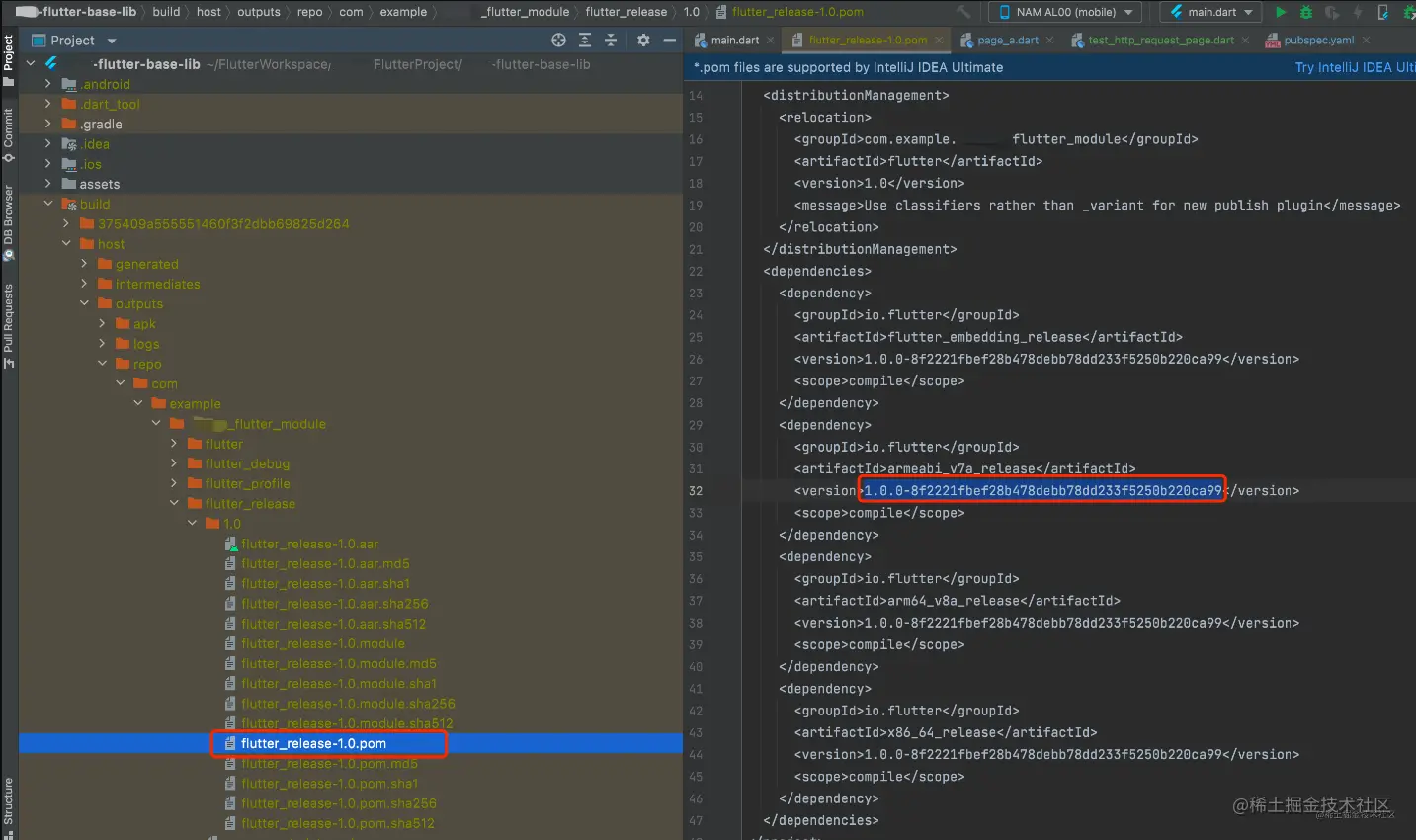Collapse the flutter_release folder
The width and height of the screenshot is (1416, 840).
click(174, 503)
